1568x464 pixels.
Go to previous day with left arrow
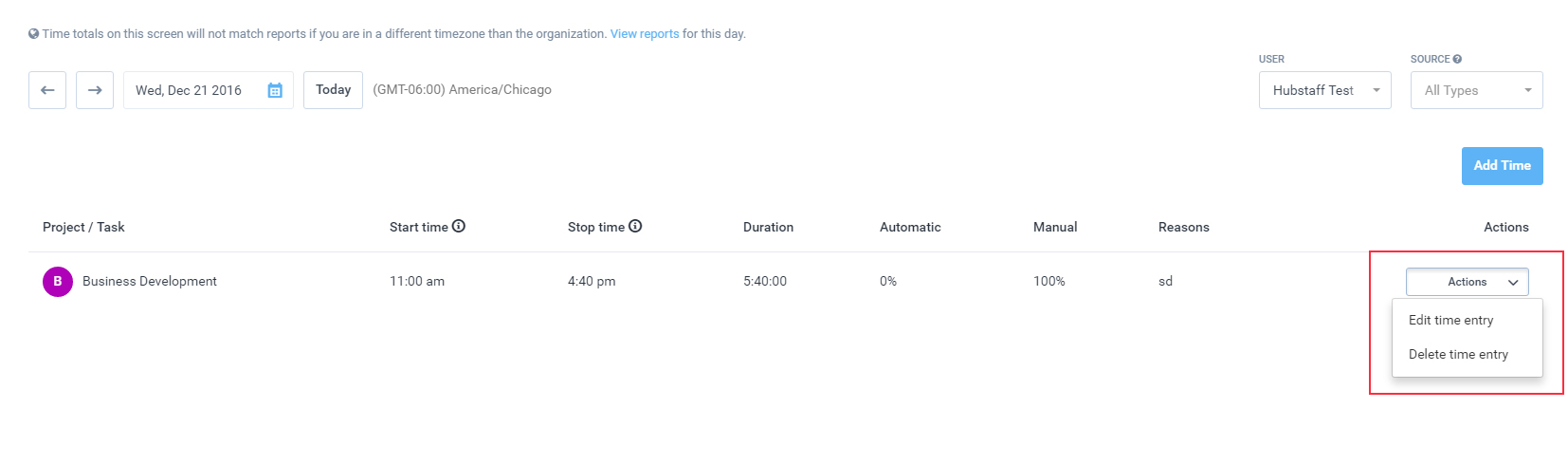[x=47, y=90]
